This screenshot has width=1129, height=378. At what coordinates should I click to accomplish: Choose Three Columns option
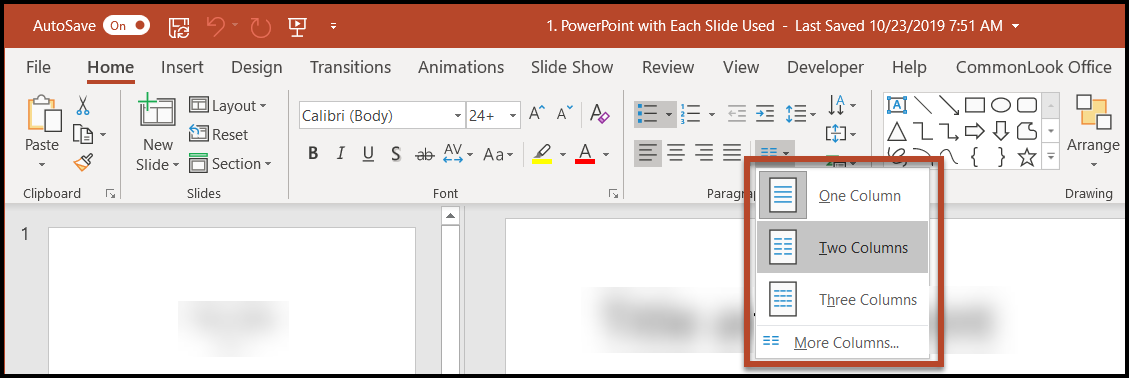tap(843, 300)
